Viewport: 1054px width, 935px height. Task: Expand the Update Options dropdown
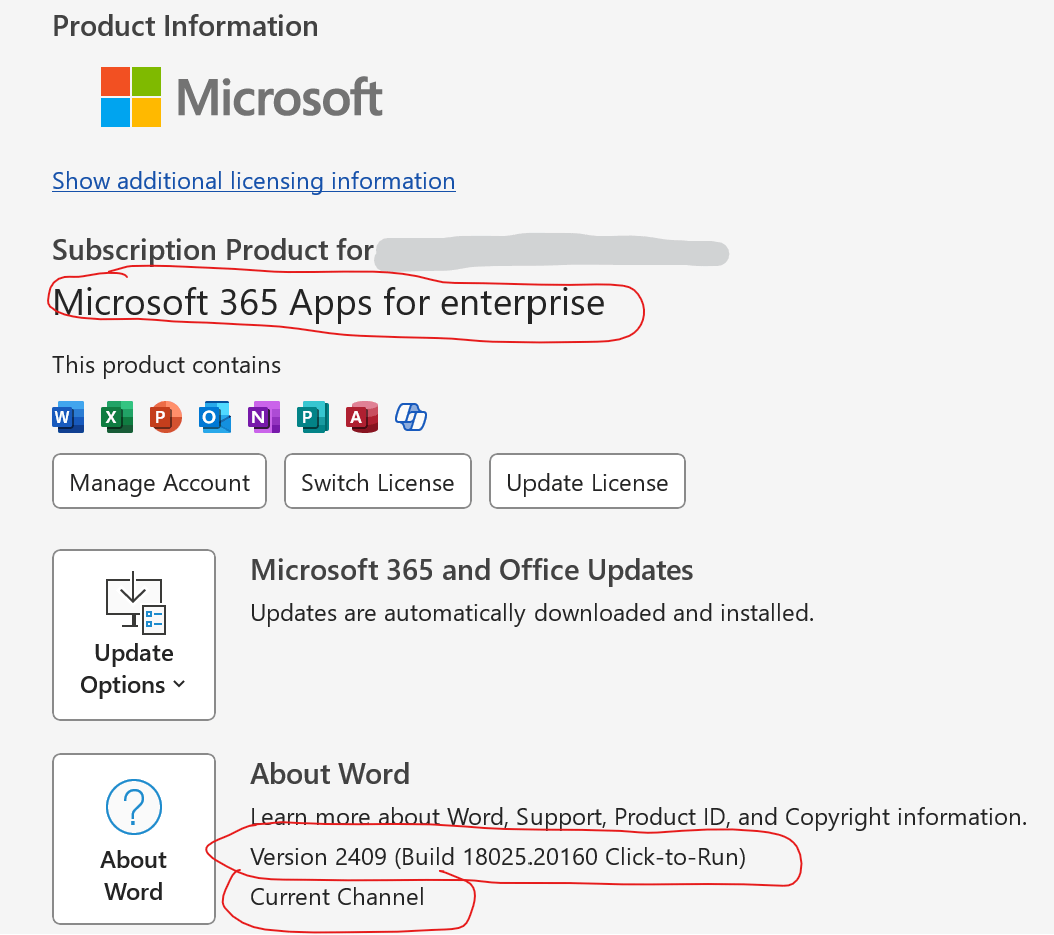tap(134, 635)
